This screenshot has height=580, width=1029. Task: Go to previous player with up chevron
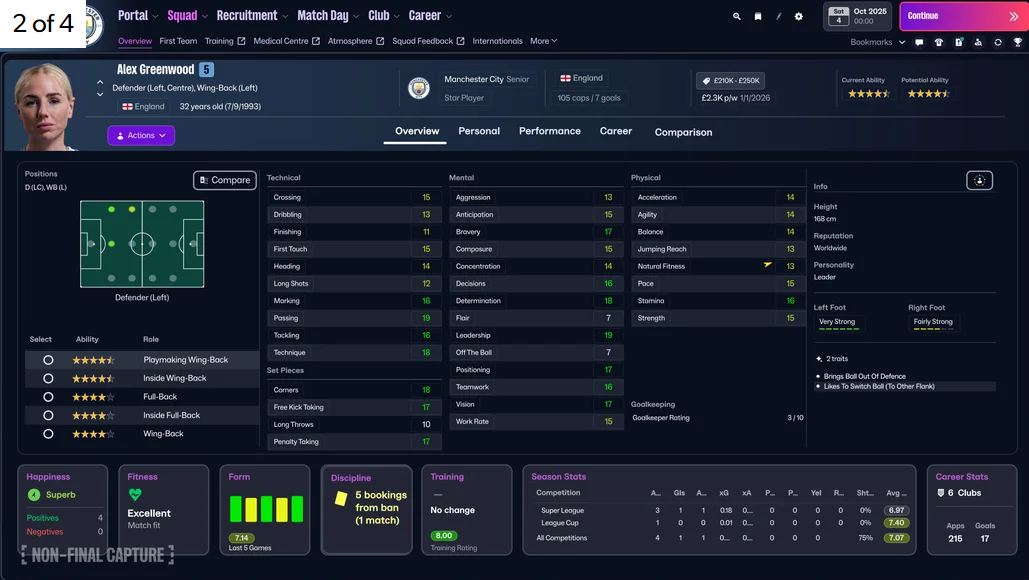pos(100,83)
